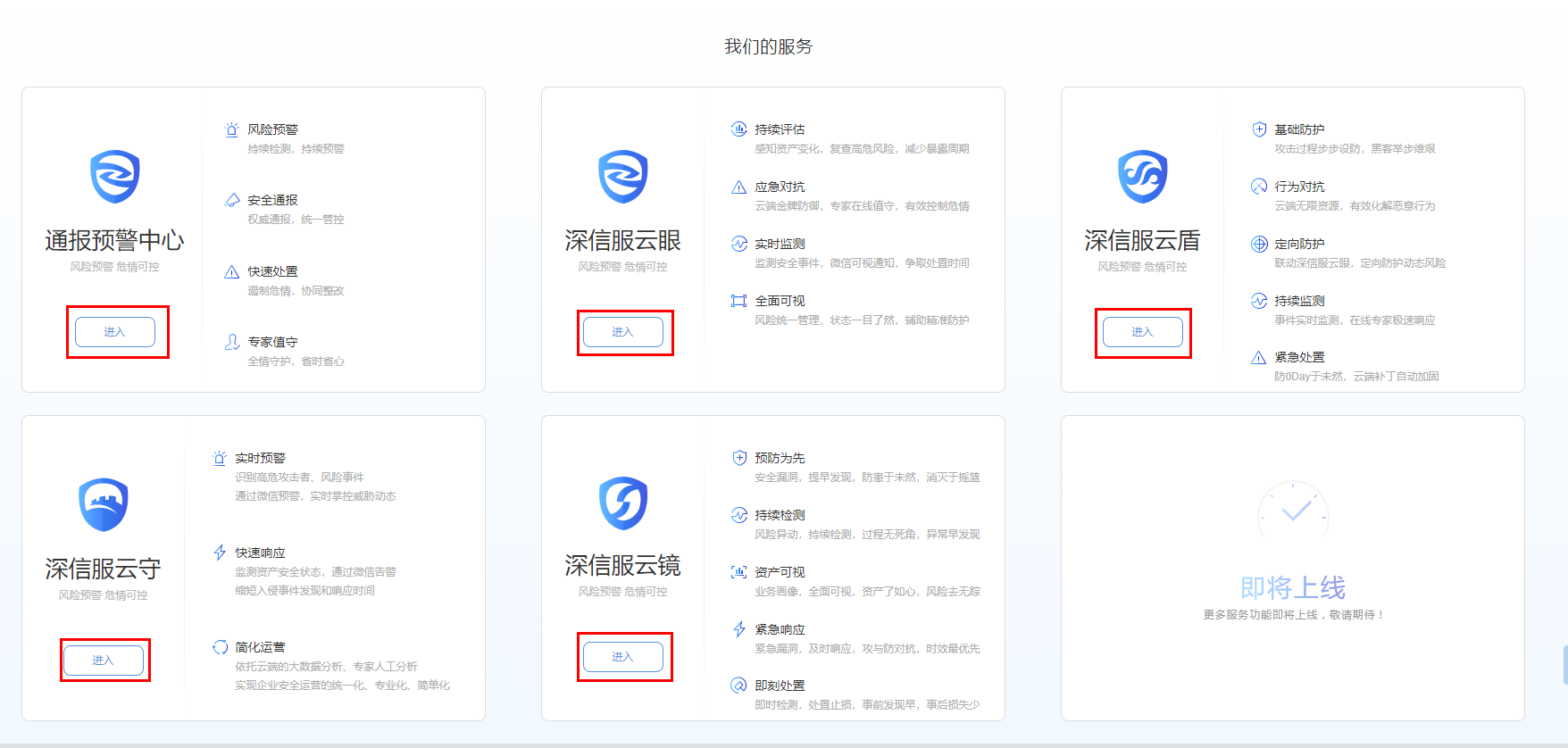Click the 安全通报 icon
Screen dimensions: 1568x748
coord(232,200)
